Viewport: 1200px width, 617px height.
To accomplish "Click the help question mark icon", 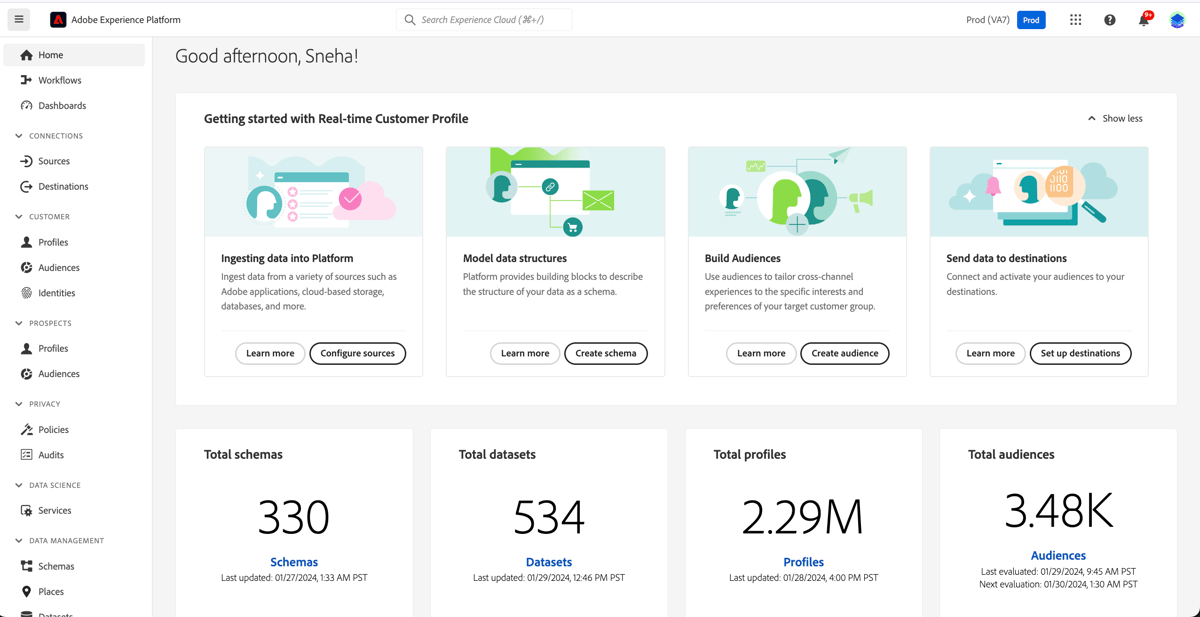I will 1109,19.
